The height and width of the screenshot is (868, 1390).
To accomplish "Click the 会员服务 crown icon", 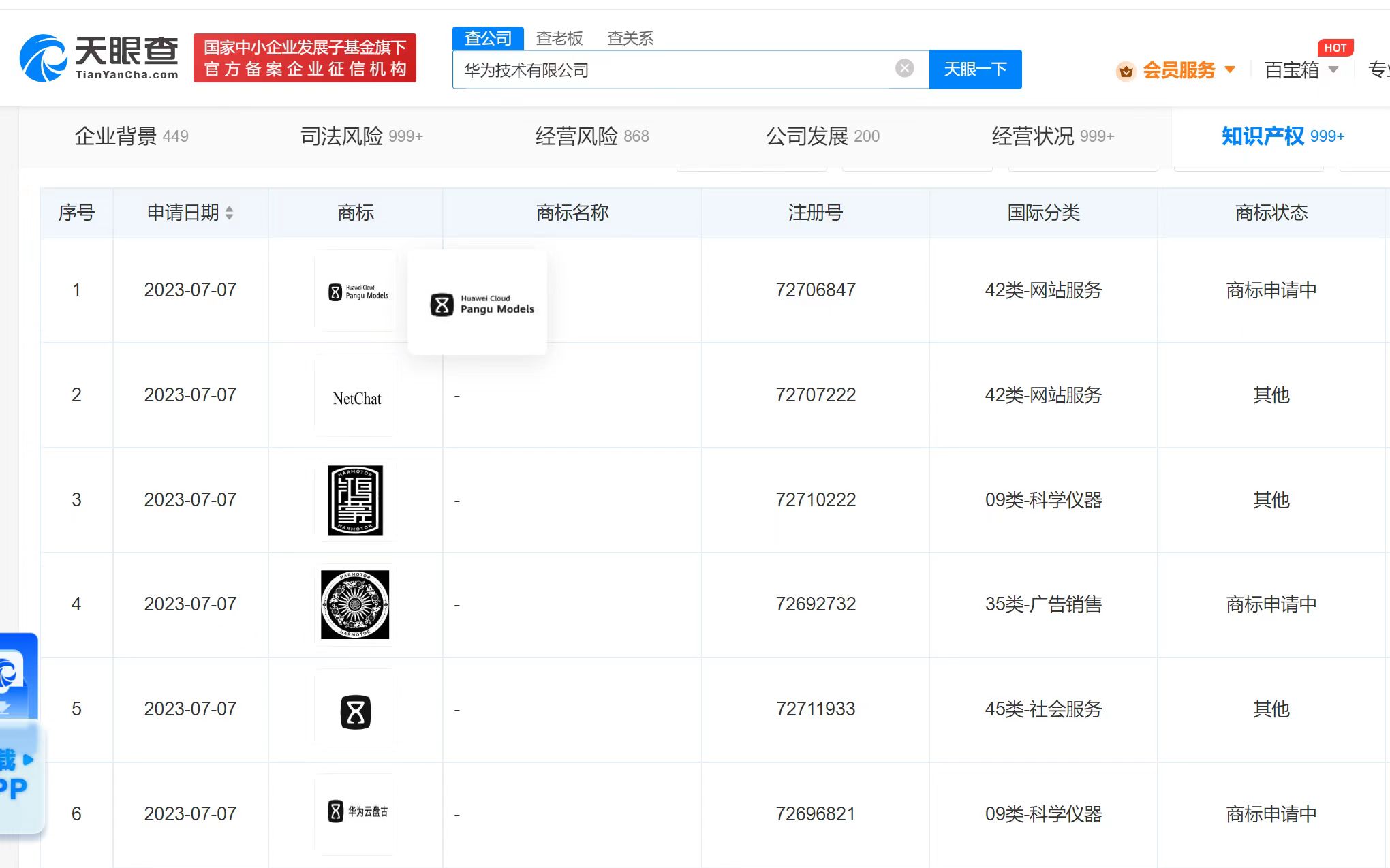I will coord(1126,70).
